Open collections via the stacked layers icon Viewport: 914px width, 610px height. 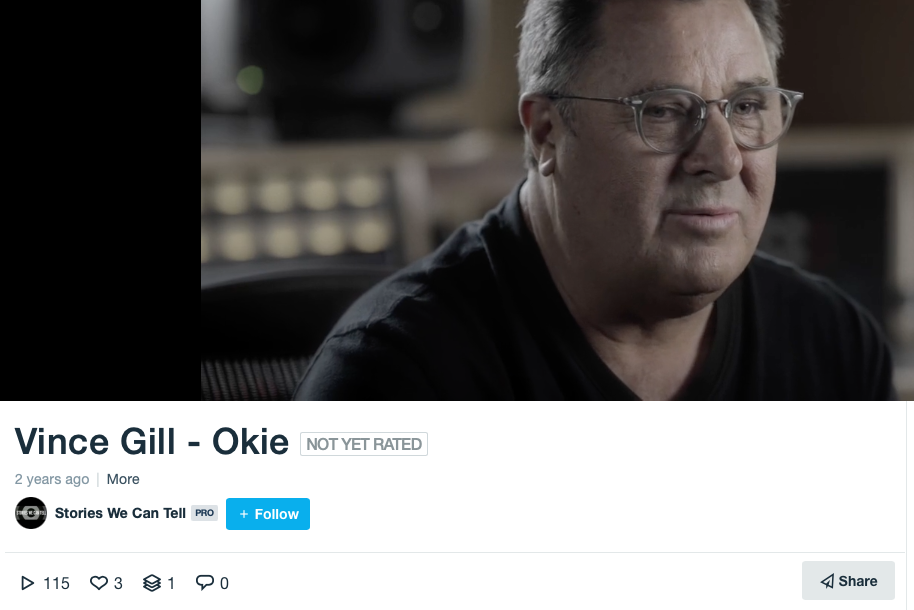pyautogui.click(x=152, y=583)
